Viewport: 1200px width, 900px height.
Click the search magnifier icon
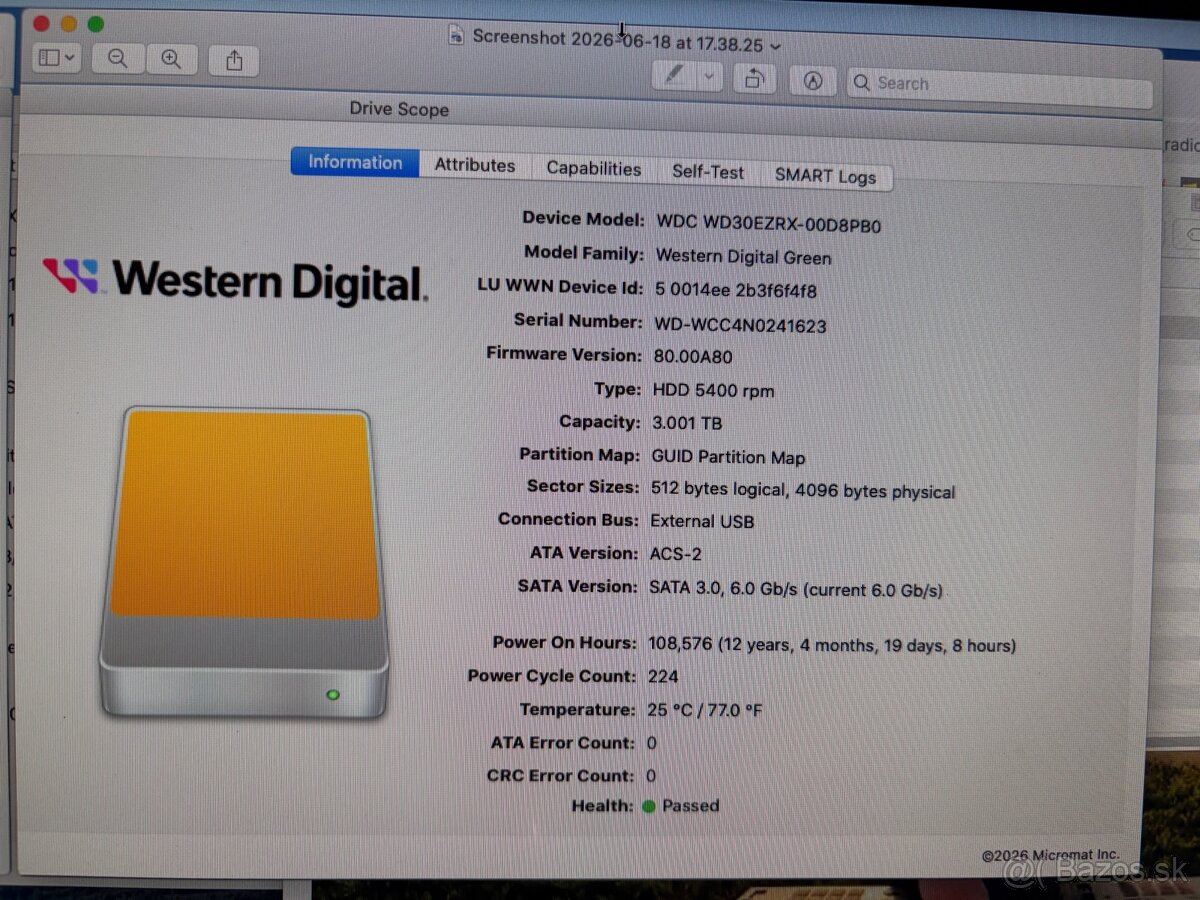click(862, 83)
